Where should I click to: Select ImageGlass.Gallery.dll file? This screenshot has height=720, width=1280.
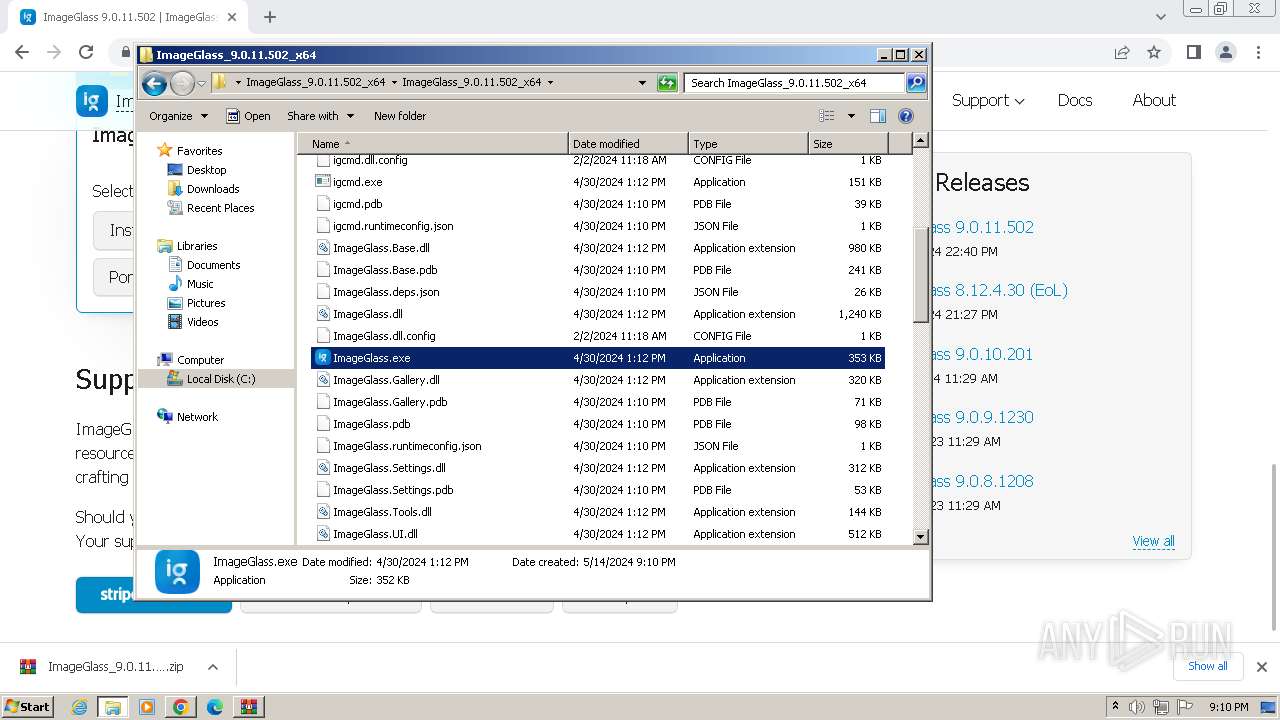pyautogui.click(x=598, y=380)
